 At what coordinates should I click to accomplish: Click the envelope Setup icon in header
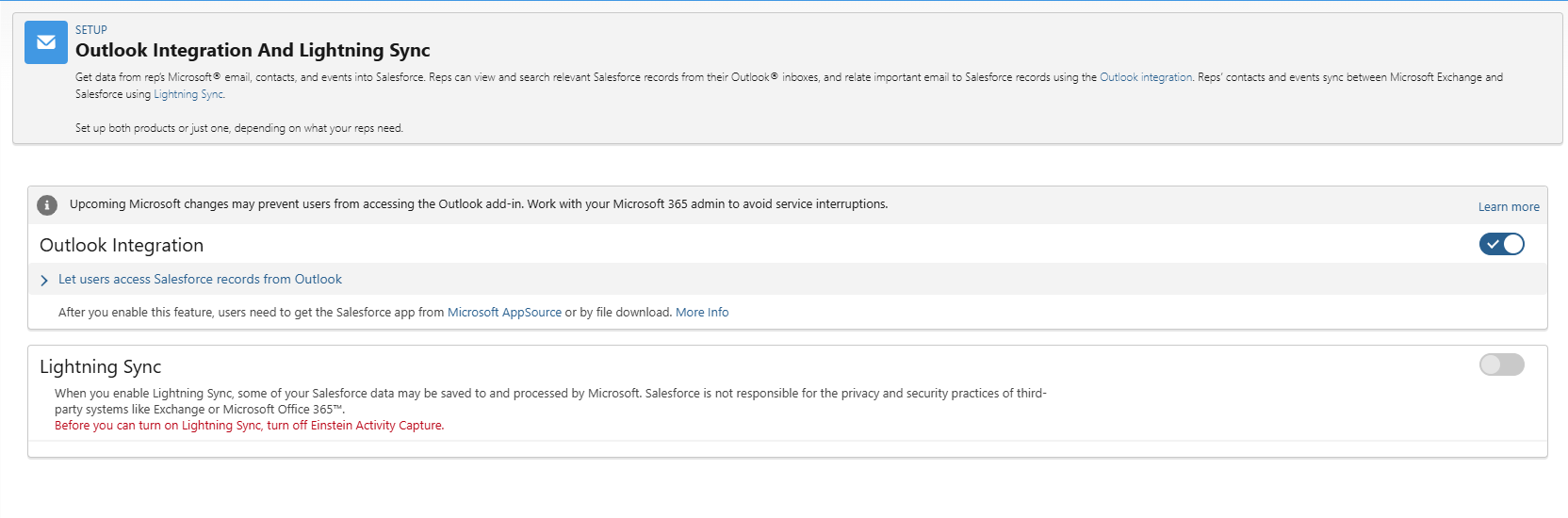(x=45, y=42)
